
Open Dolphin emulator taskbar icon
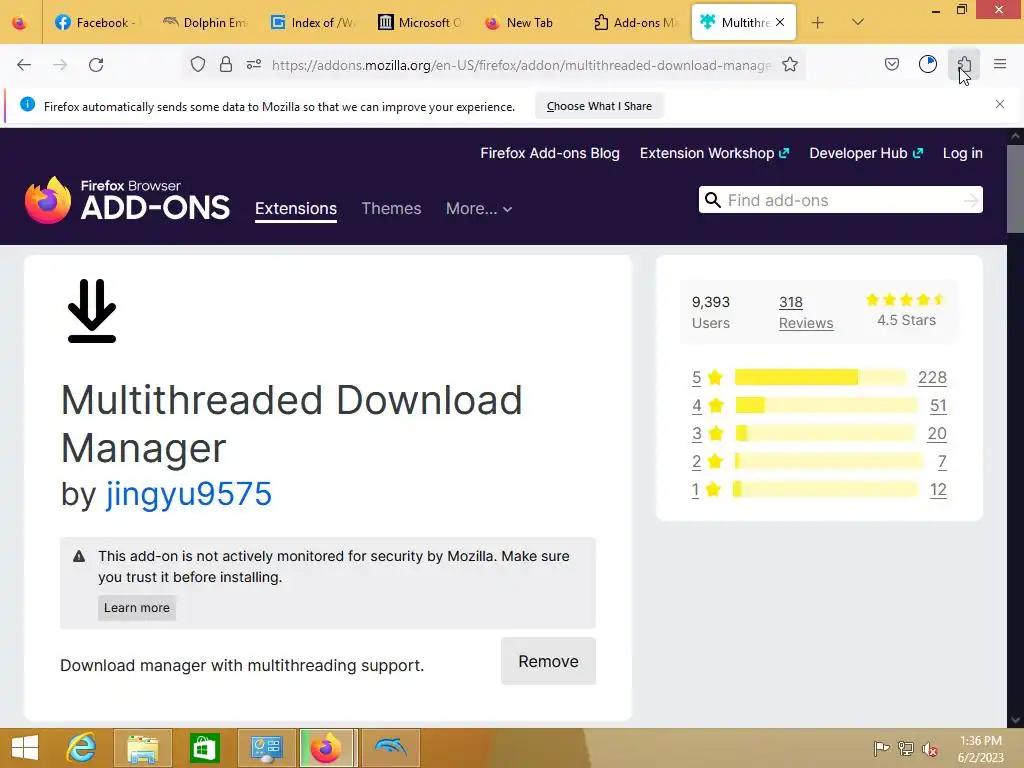[391, 748]
